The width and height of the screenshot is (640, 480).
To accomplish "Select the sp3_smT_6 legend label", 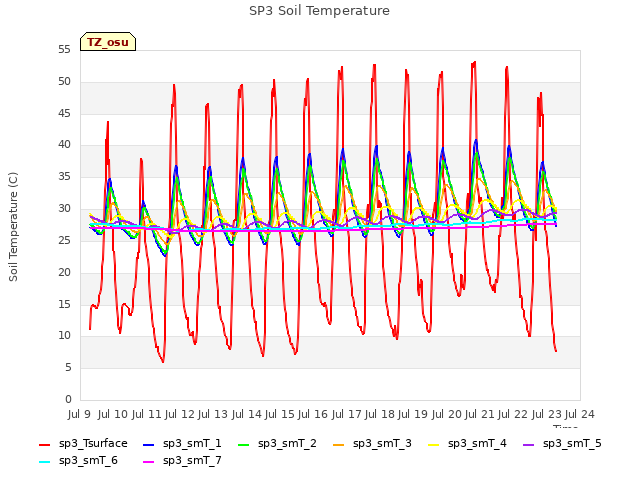I will pos(88,461).
